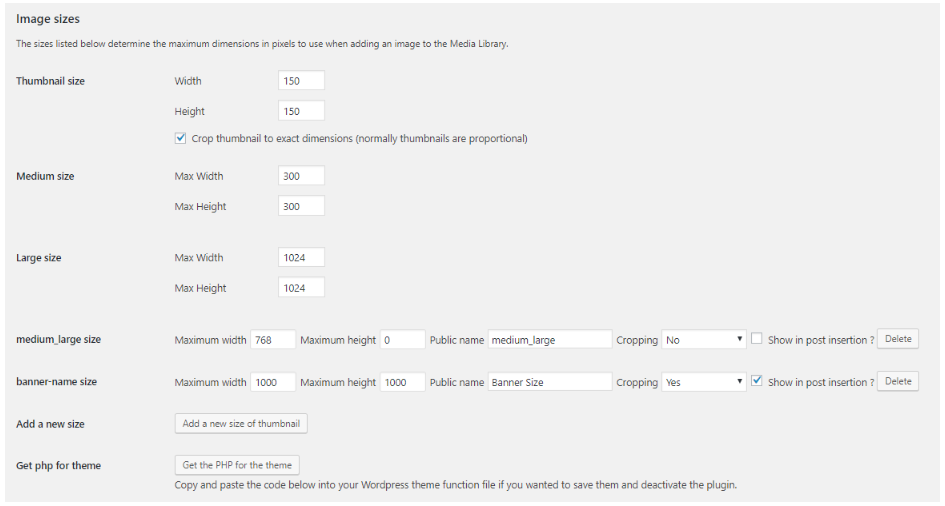Click banner-name Maximum width field

click(x=273, y=382)
